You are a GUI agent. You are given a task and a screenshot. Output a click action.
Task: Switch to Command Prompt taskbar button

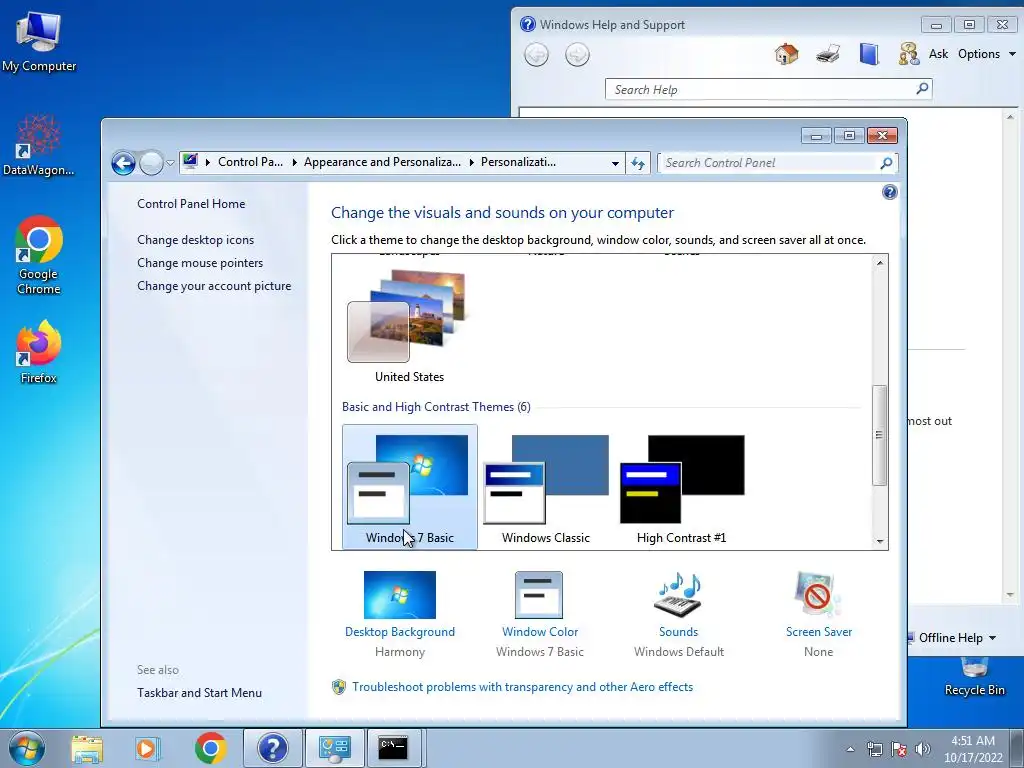[394, 748]
